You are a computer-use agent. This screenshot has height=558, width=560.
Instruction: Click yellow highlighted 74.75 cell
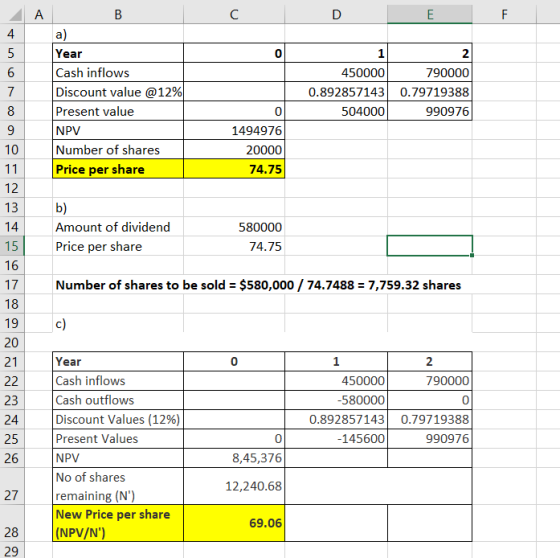point(234,169)
